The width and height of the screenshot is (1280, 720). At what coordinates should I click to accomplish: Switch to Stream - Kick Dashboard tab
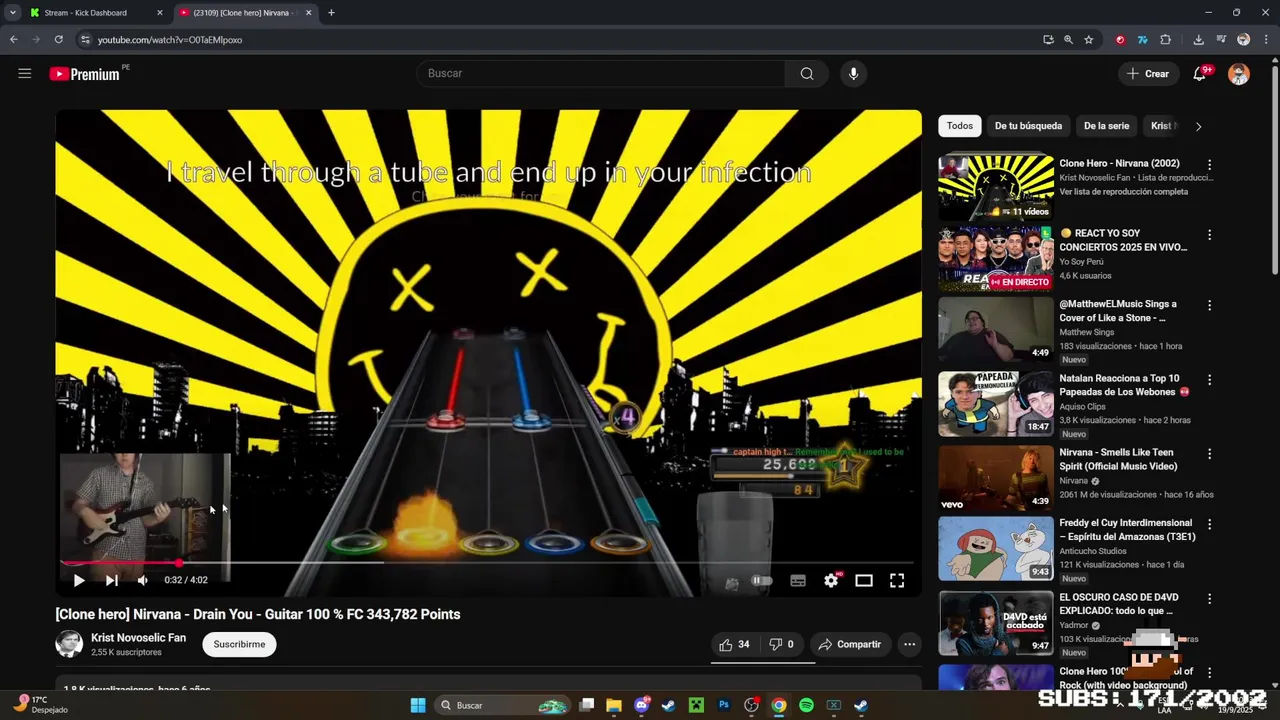coord(96,13)
